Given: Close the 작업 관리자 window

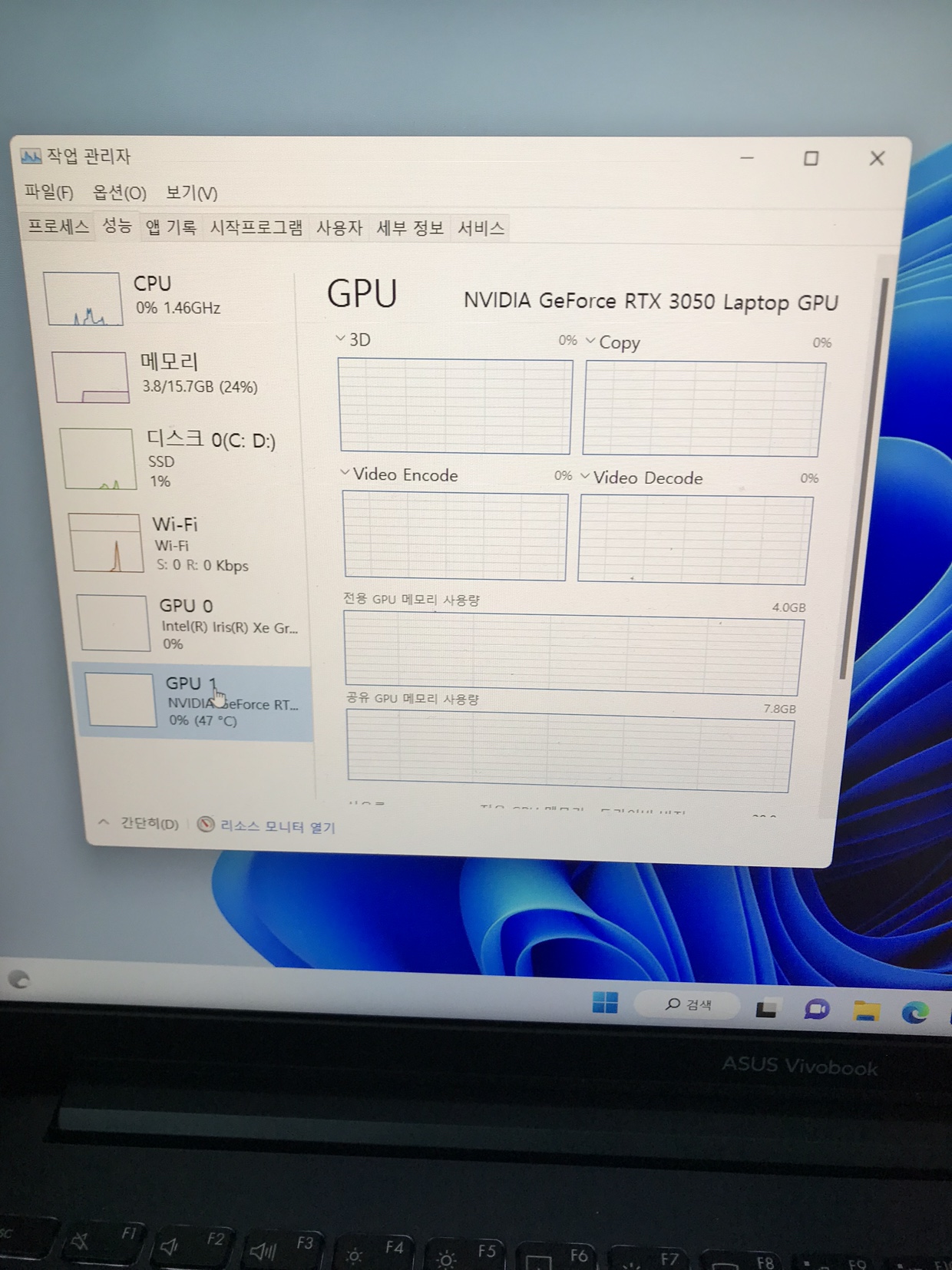Looking at the screenshot, I should click(x=877, y=158).
